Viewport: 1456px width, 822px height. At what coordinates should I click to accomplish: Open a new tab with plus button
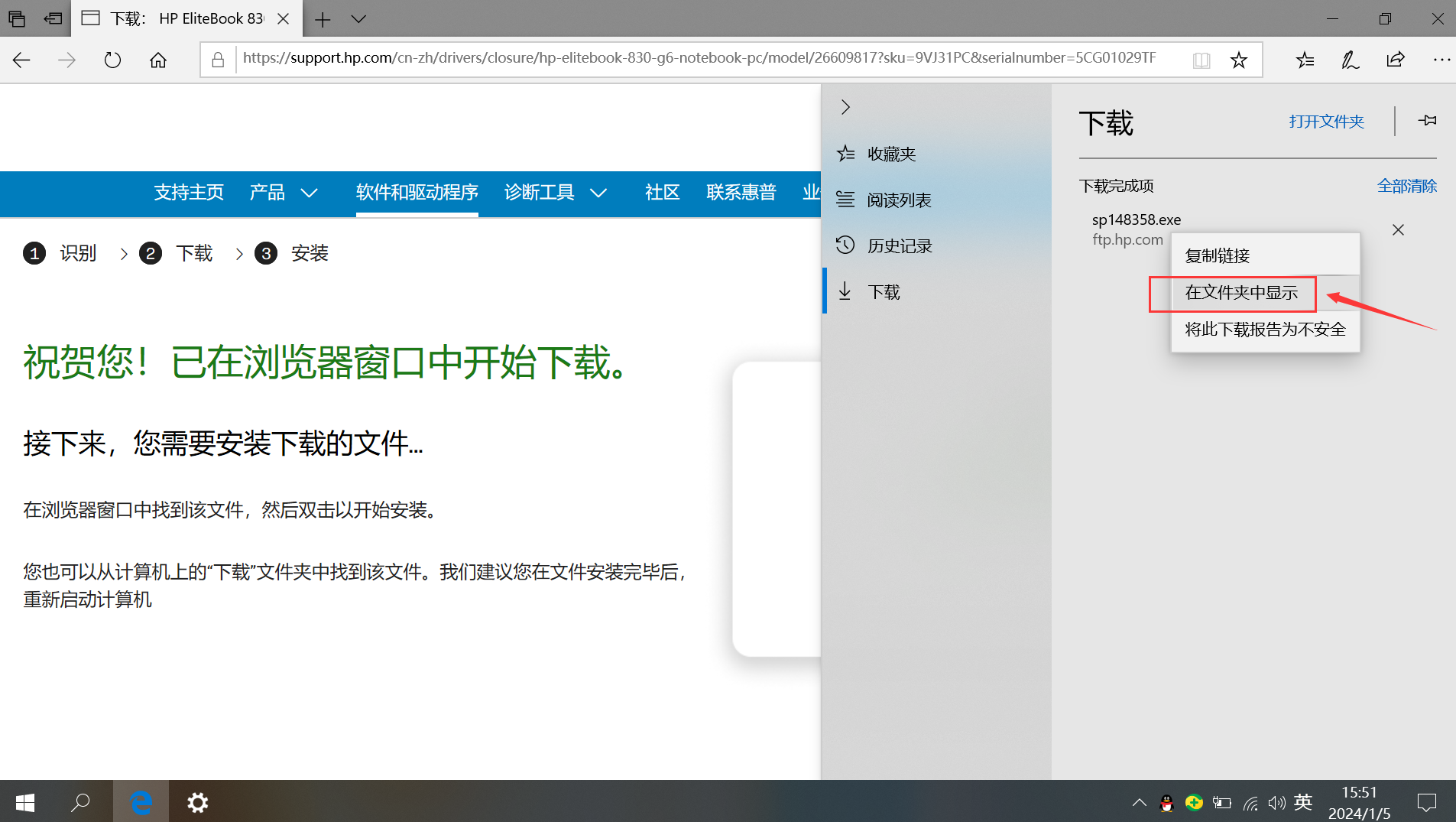click(323, 19)
